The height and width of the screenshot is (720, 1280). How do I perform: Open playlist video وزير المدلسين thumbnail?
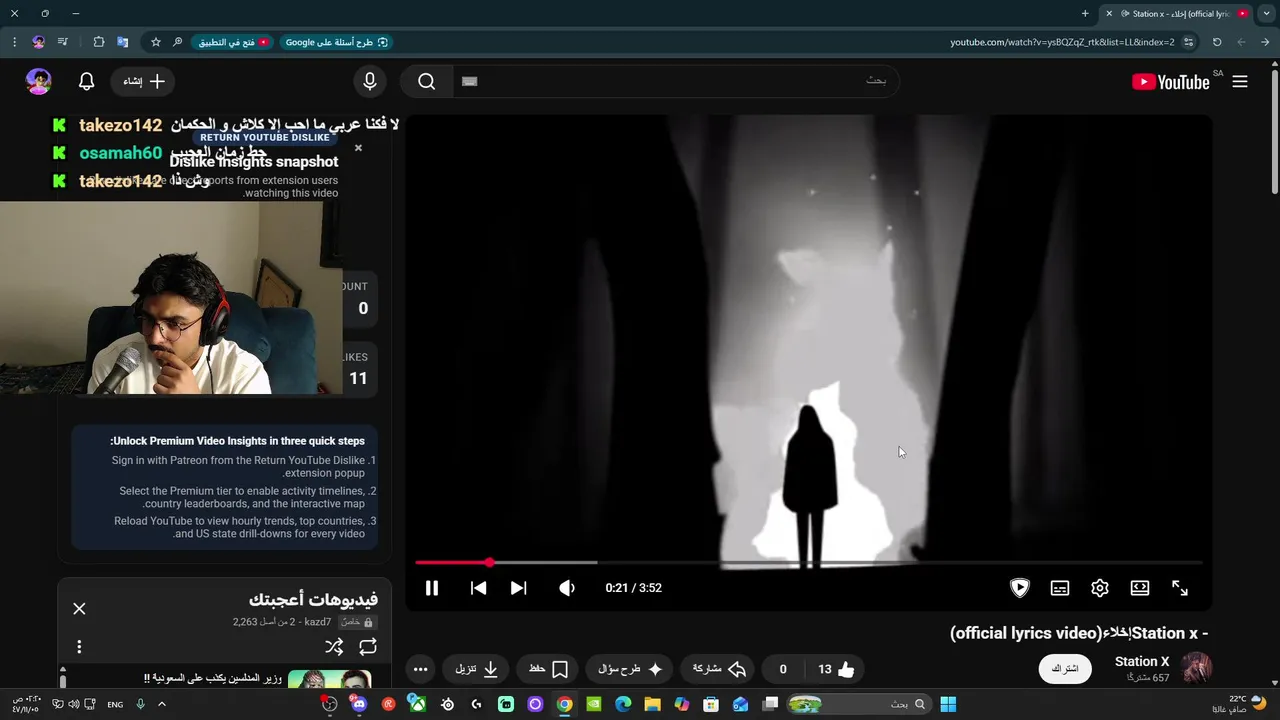tap(329, 680)
